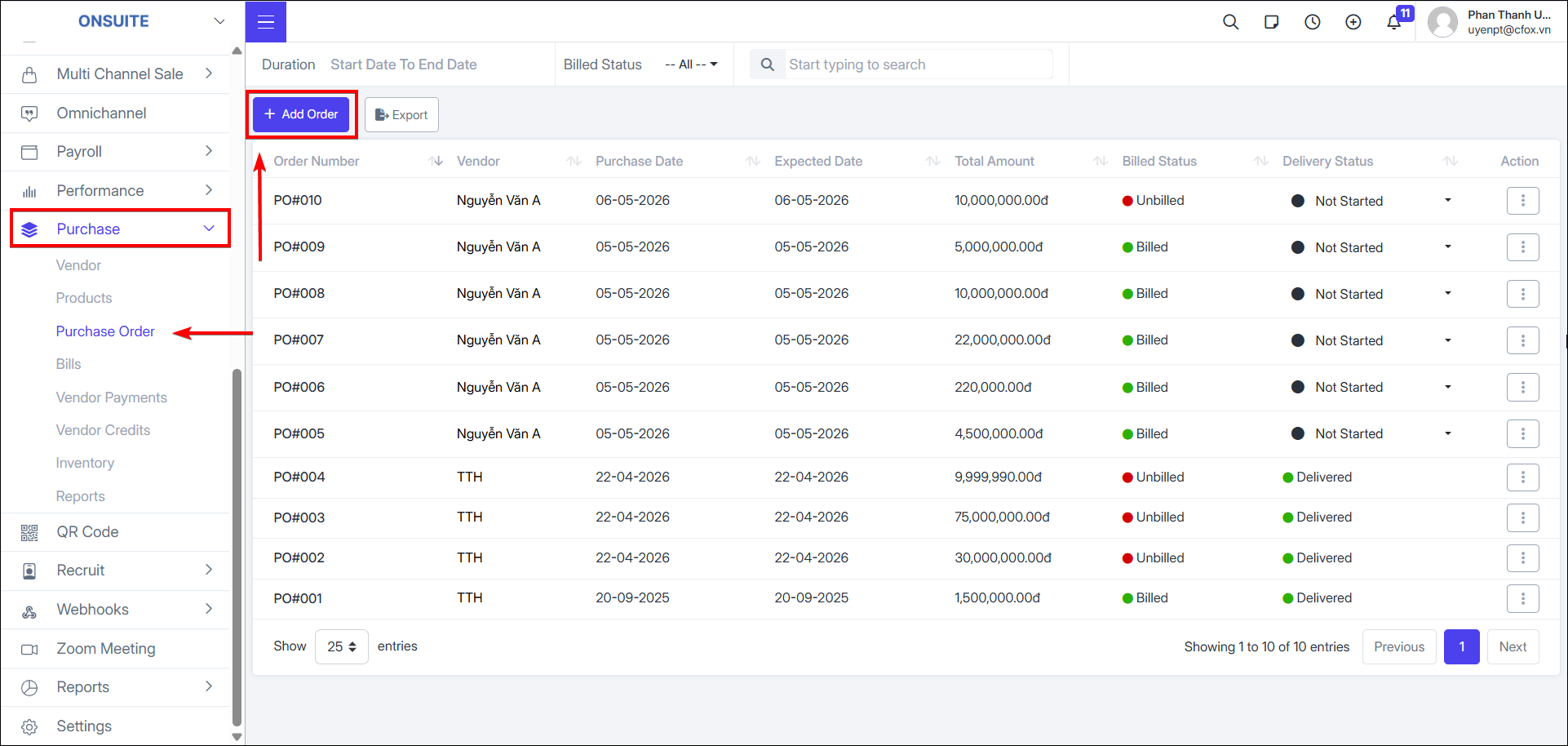This screenshot has width=1568, height=746.
Task: Open action menu for PO#002
Action: (1522, 558)
